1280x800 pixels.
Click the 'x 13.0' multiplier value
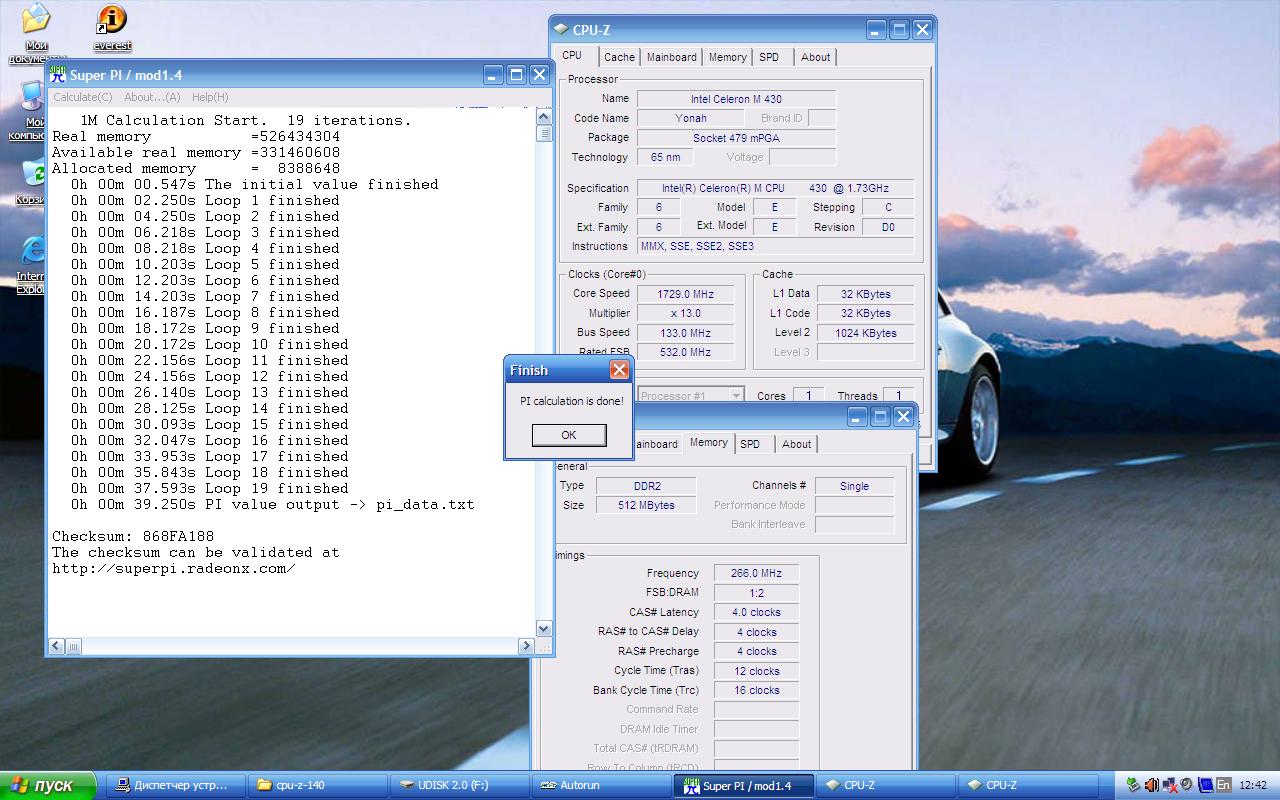(685, 313)
